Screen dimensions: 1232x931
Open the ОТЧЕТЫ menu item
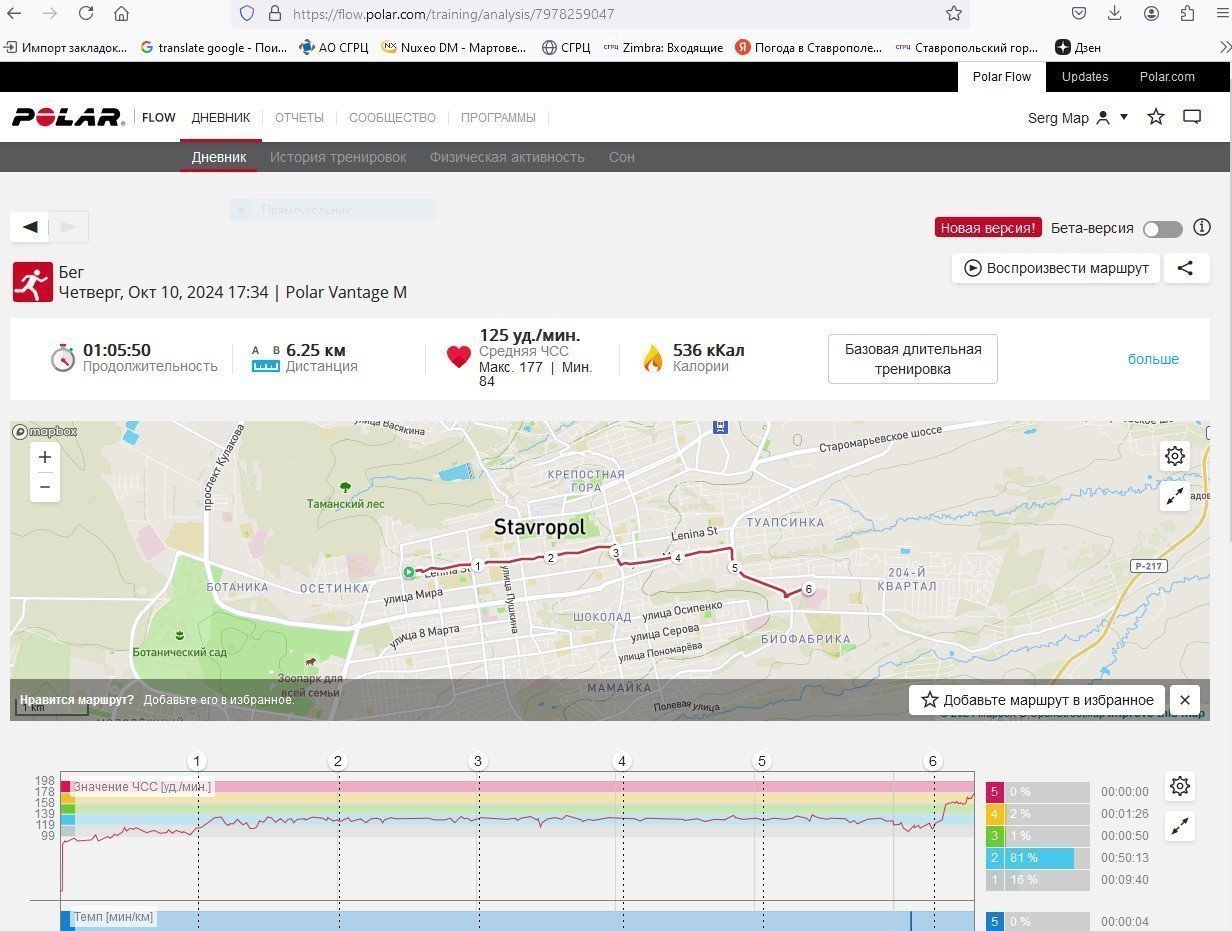(299, 117)
